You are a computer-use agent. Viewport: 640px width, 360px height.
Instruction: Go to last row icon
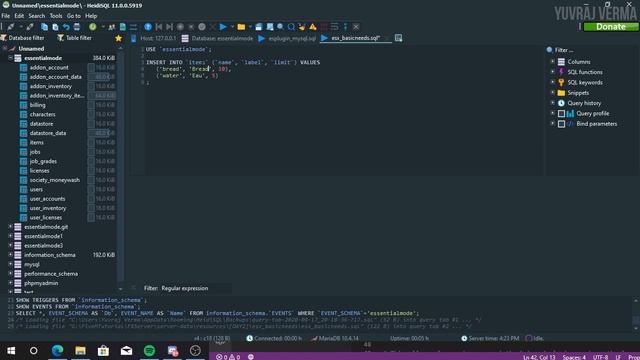169,27
